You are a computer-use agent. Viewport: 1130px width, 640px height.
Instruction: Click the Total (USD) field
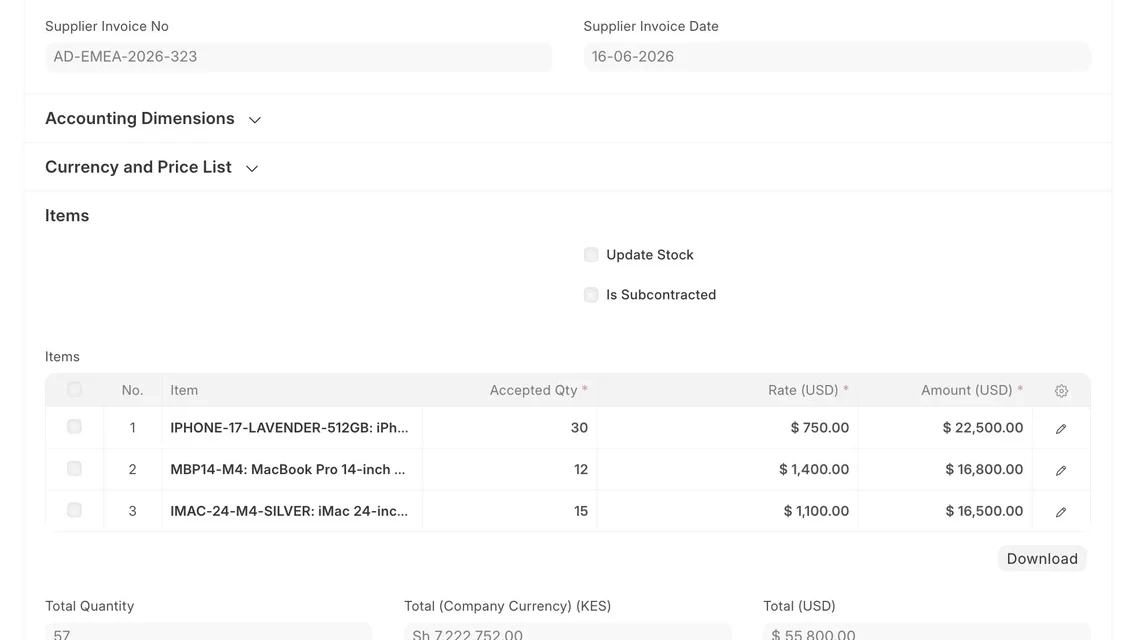[x=927, y=632]
